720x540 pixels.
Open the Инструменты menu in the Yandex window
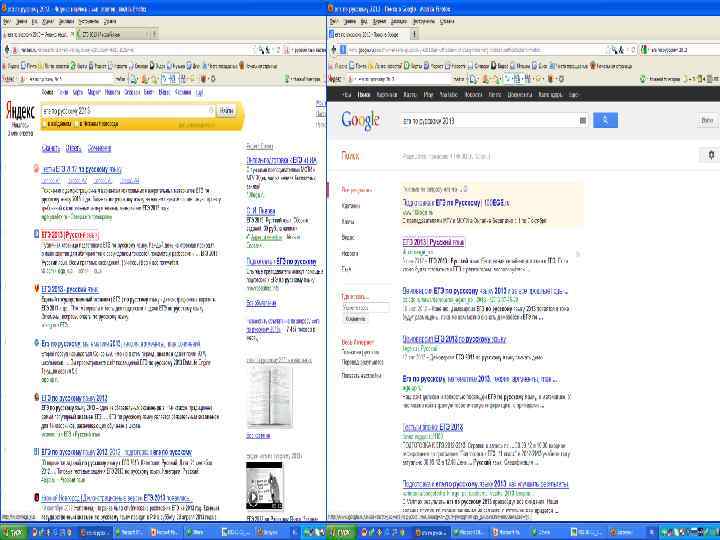pos(88,22)
